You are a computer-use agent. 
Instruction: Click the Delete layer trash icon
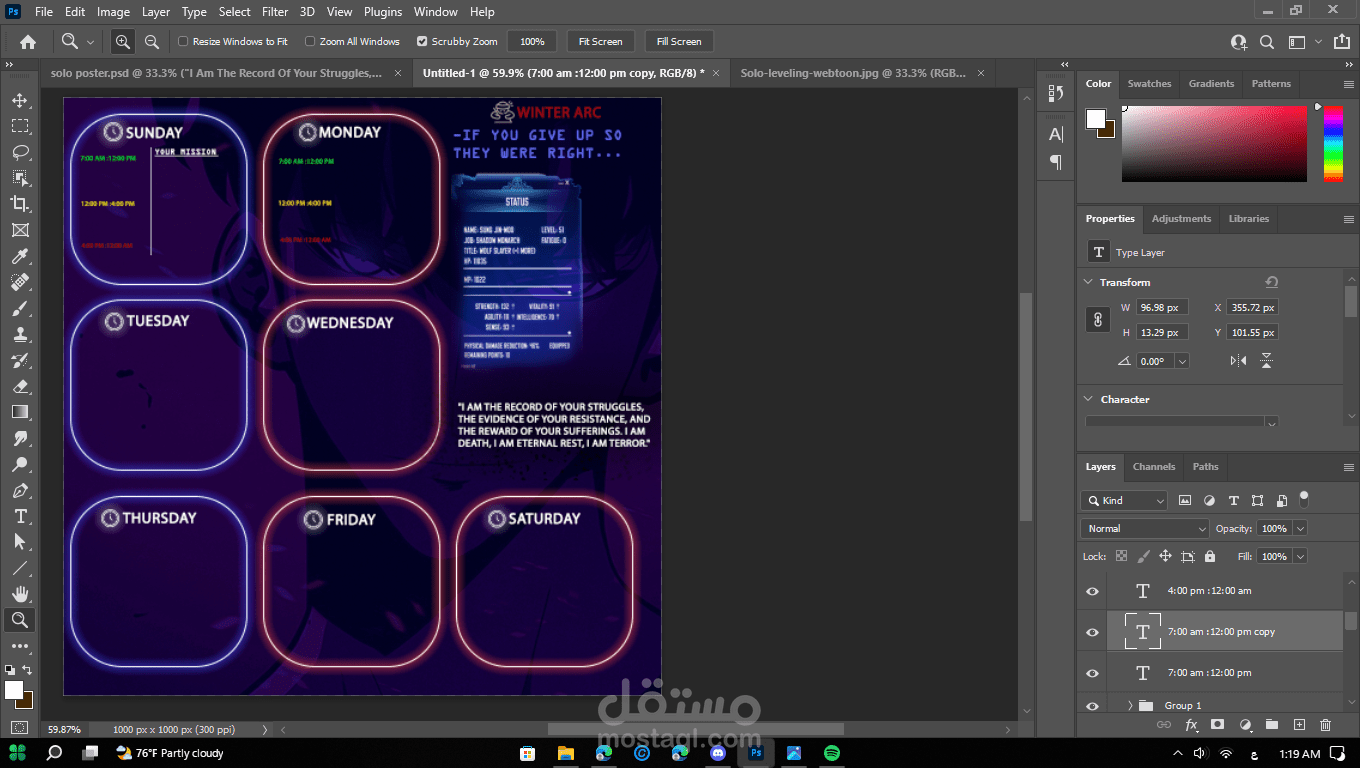1326,725
